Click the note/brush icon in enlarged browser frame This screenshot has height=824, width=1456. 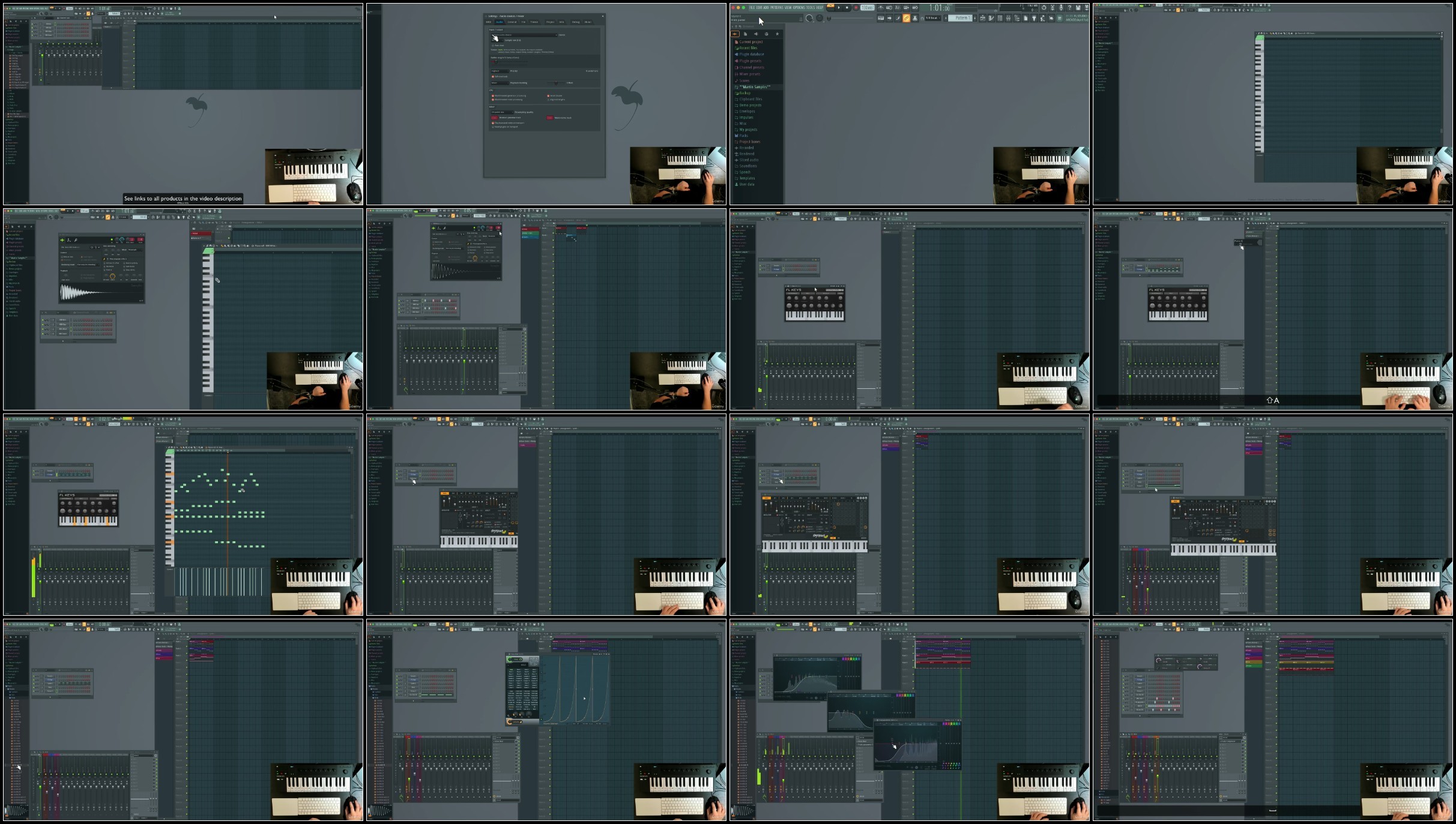pyautogui.click(x=898, y=18)
